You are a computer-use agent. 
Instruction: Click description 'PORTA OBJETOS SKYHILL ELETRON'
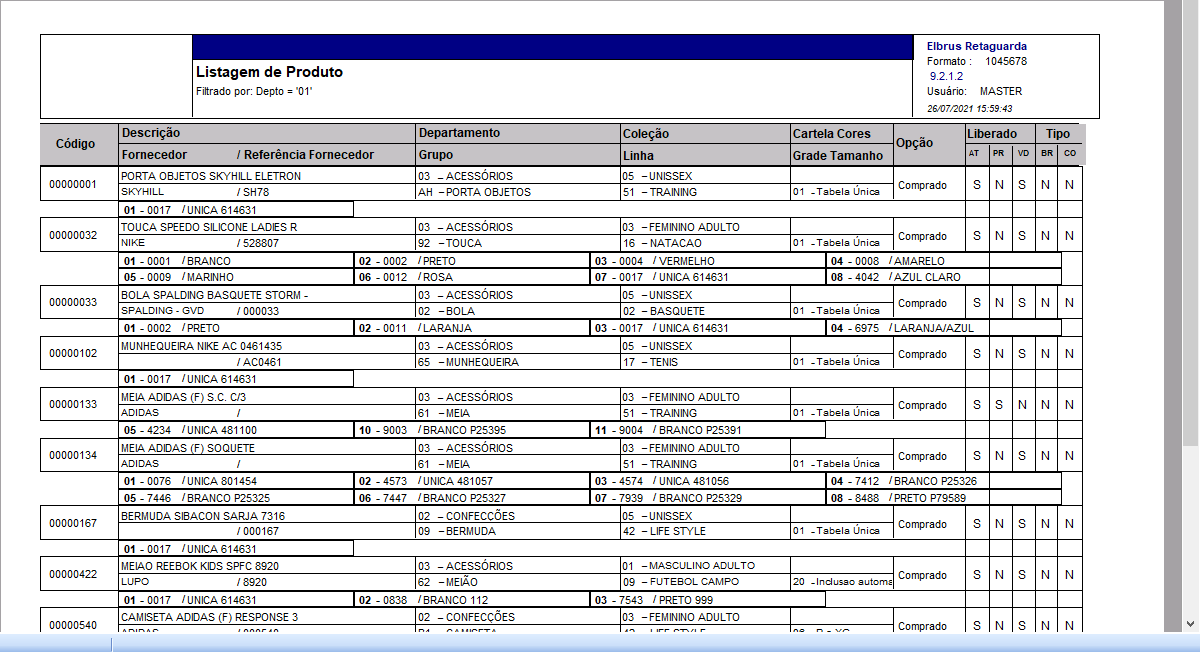pos(211,176)
